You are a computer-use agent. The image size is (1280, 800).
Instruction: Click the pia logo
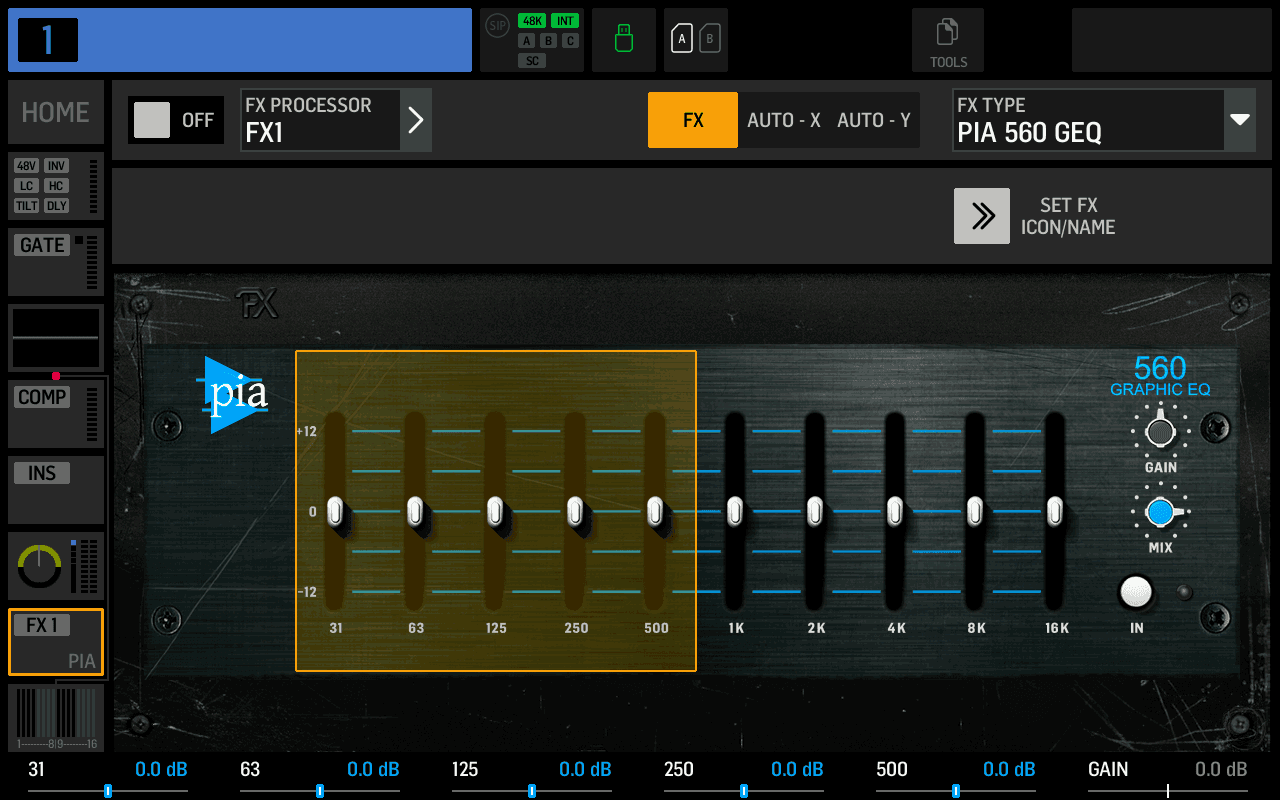233,395
